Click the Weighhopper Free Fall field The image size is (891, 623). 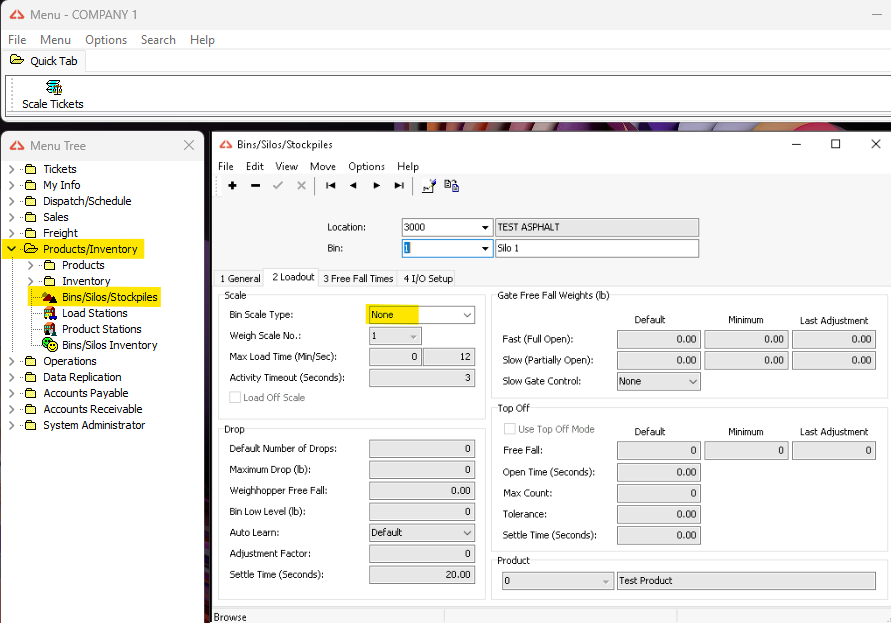click(x=422, y=491)
